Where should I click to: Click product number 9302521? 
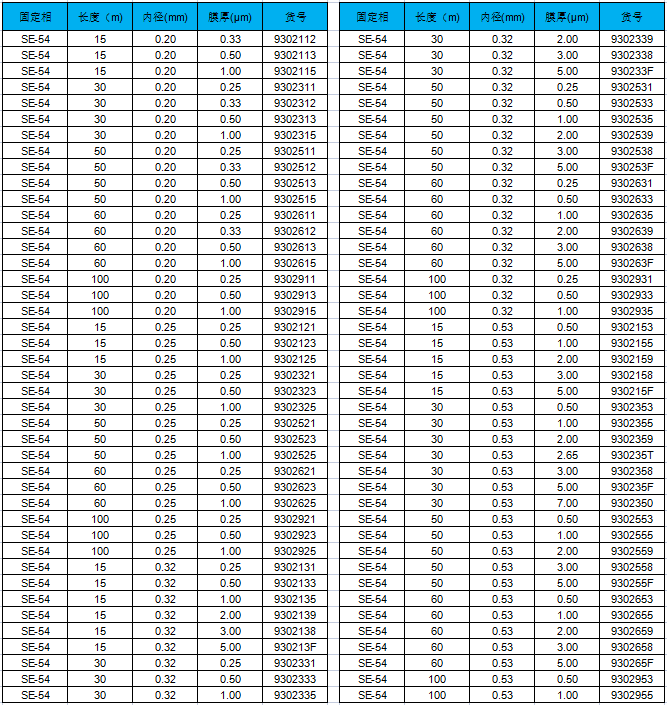(294, 423)
